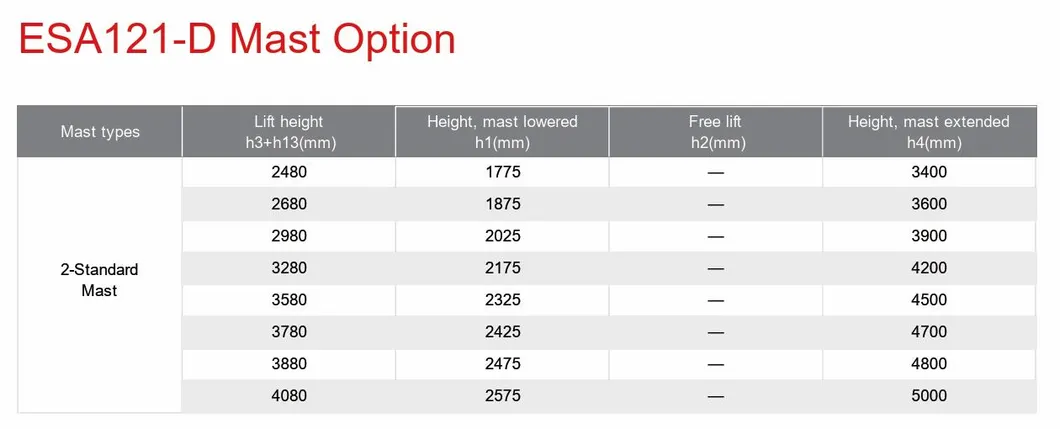Select lift height value 2980
This screenshot has height=429, width=1060.
click(x=288, y=236)
